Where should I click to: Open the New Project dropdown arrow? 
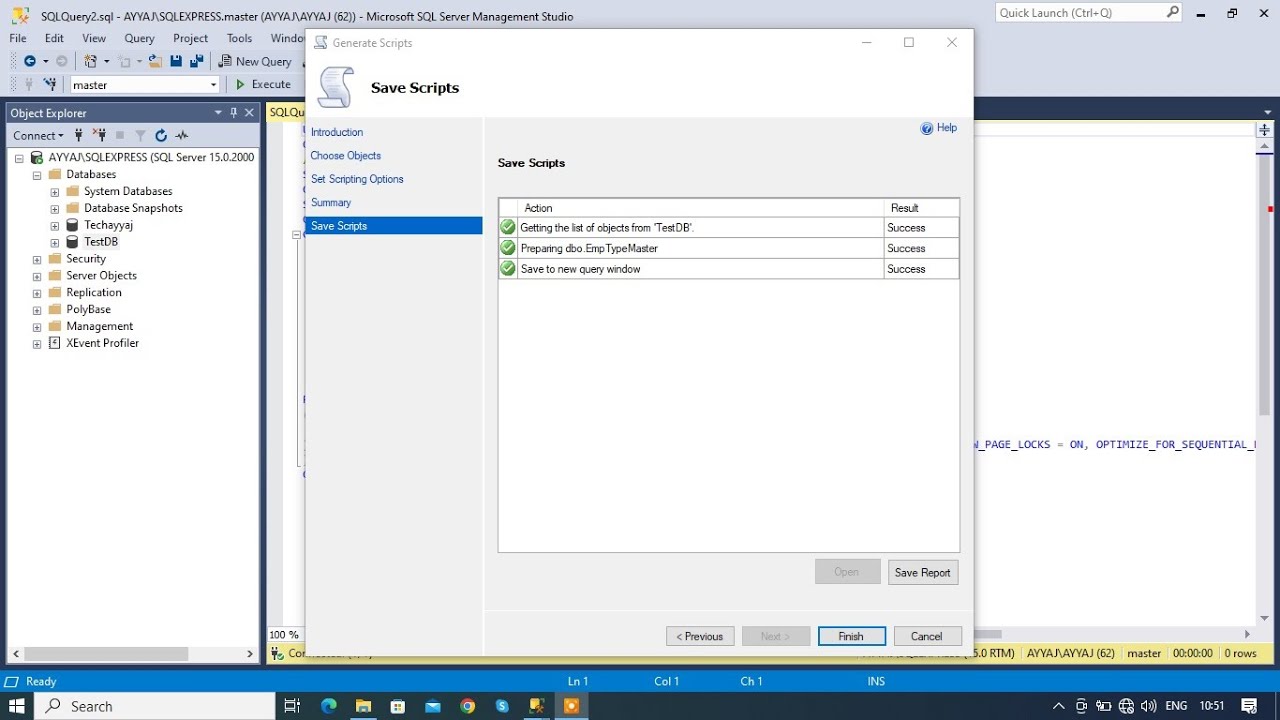pyautogui.click(x=107, y=61)
